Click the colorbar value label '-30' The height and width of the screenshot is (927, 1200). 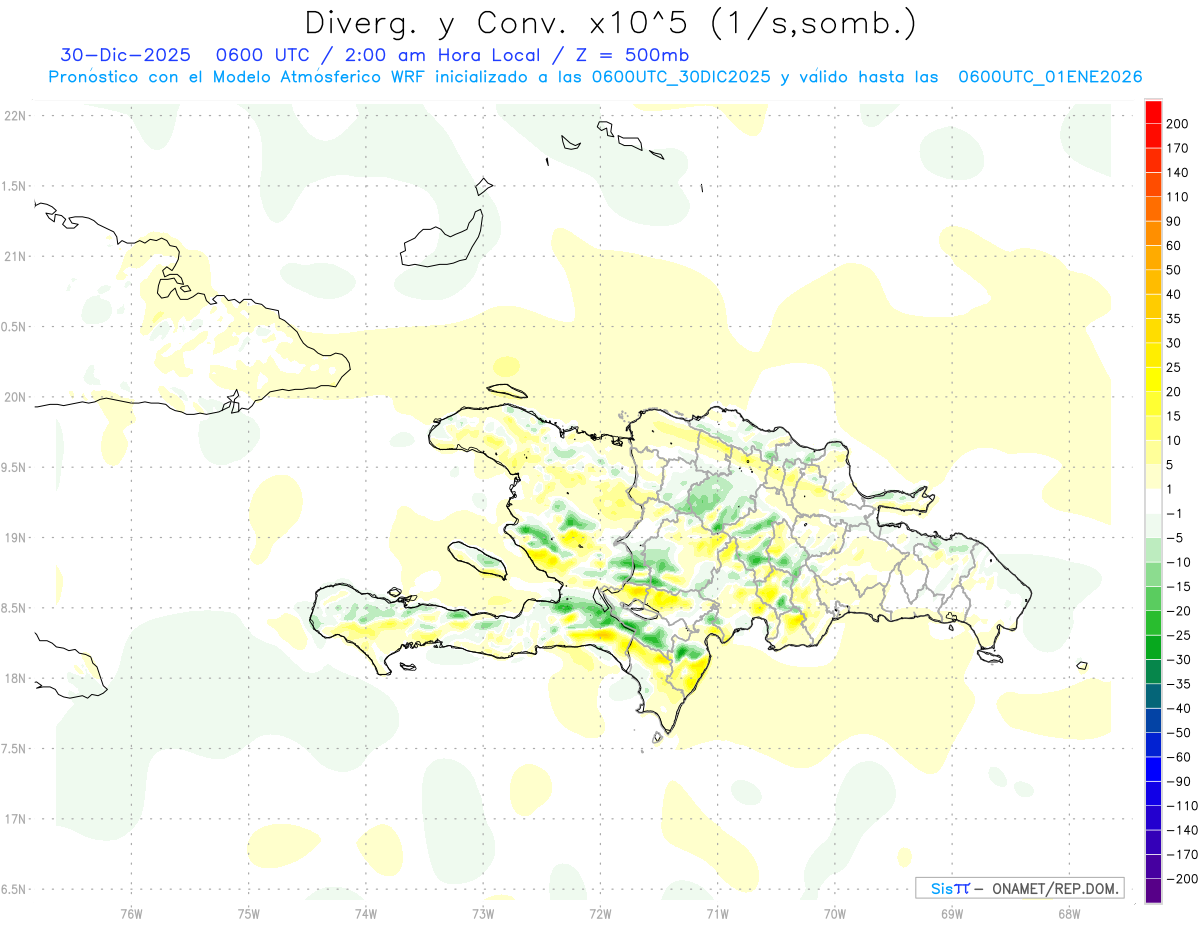click(x=1179, y=660)
